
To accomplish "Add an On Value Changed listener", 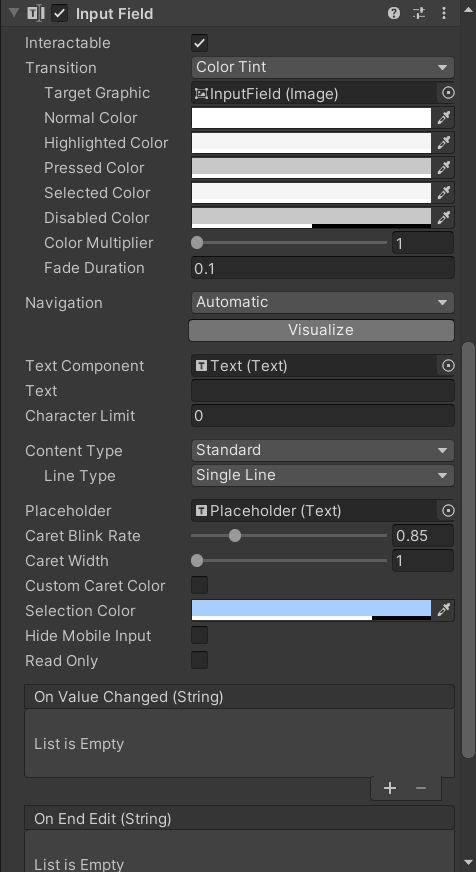I will pos(390,788).
